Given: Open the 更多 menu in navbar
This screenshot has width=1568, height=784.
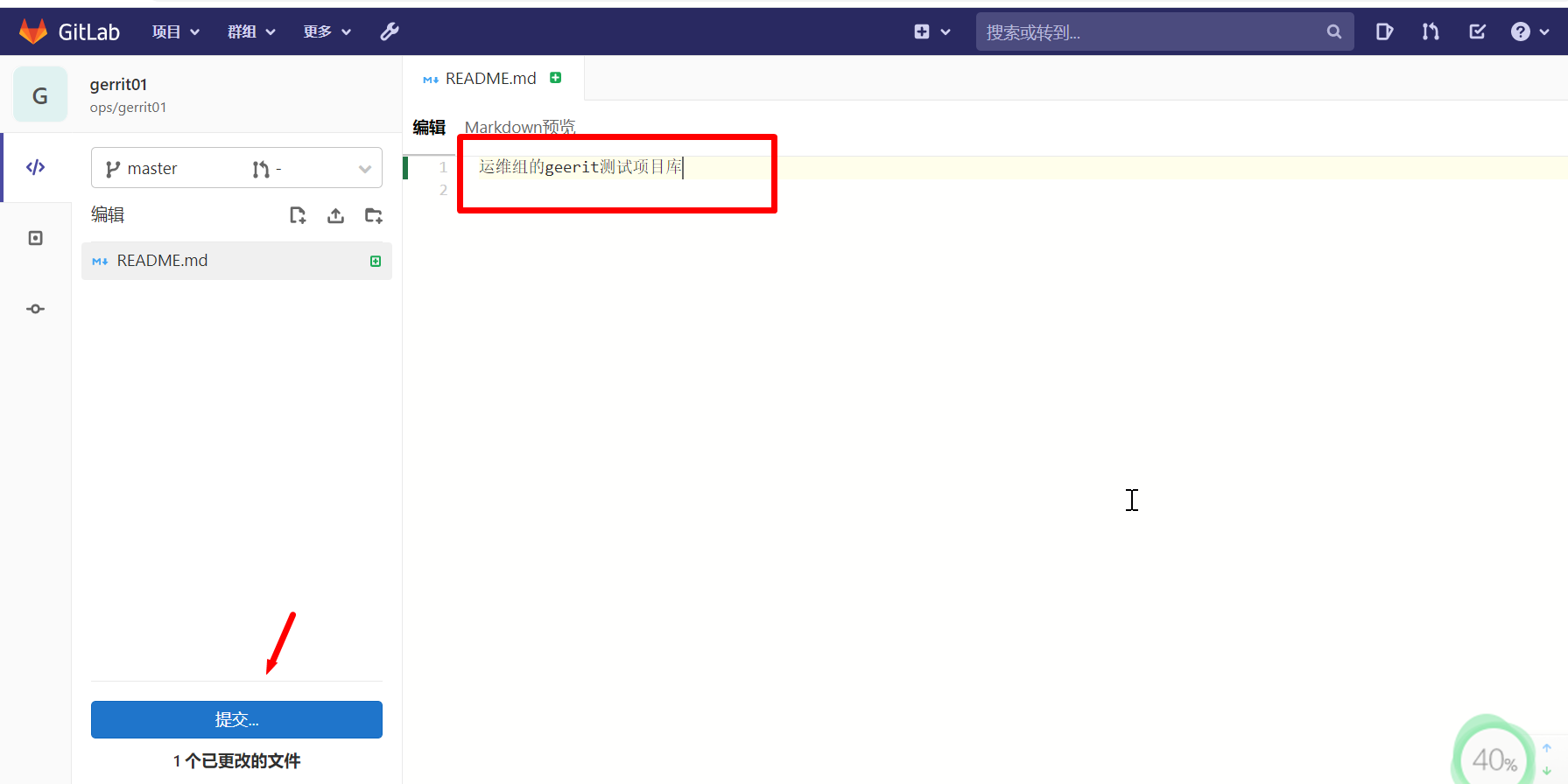Looking at the screenshot, I should click(327, 31).
